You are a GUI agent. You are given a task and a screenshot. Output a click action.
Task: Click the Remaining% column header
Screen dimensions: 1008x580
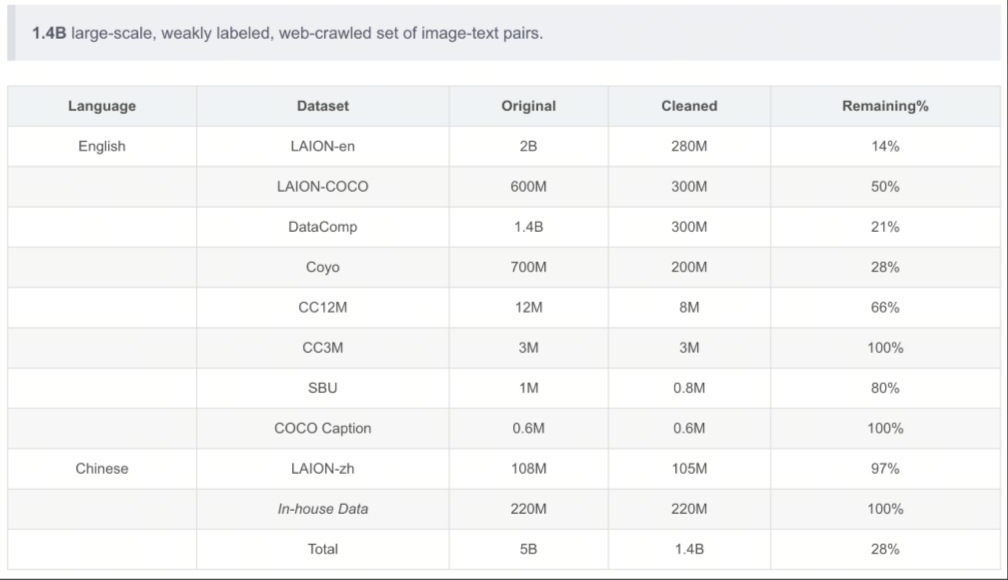(x=885, y=106)
